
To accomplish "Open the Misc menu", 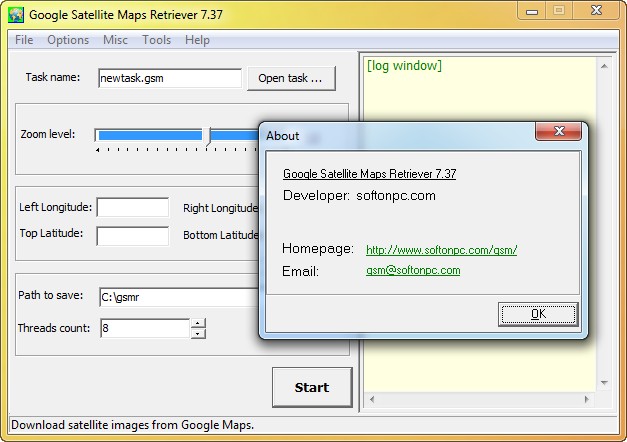I will click(115, 40).
